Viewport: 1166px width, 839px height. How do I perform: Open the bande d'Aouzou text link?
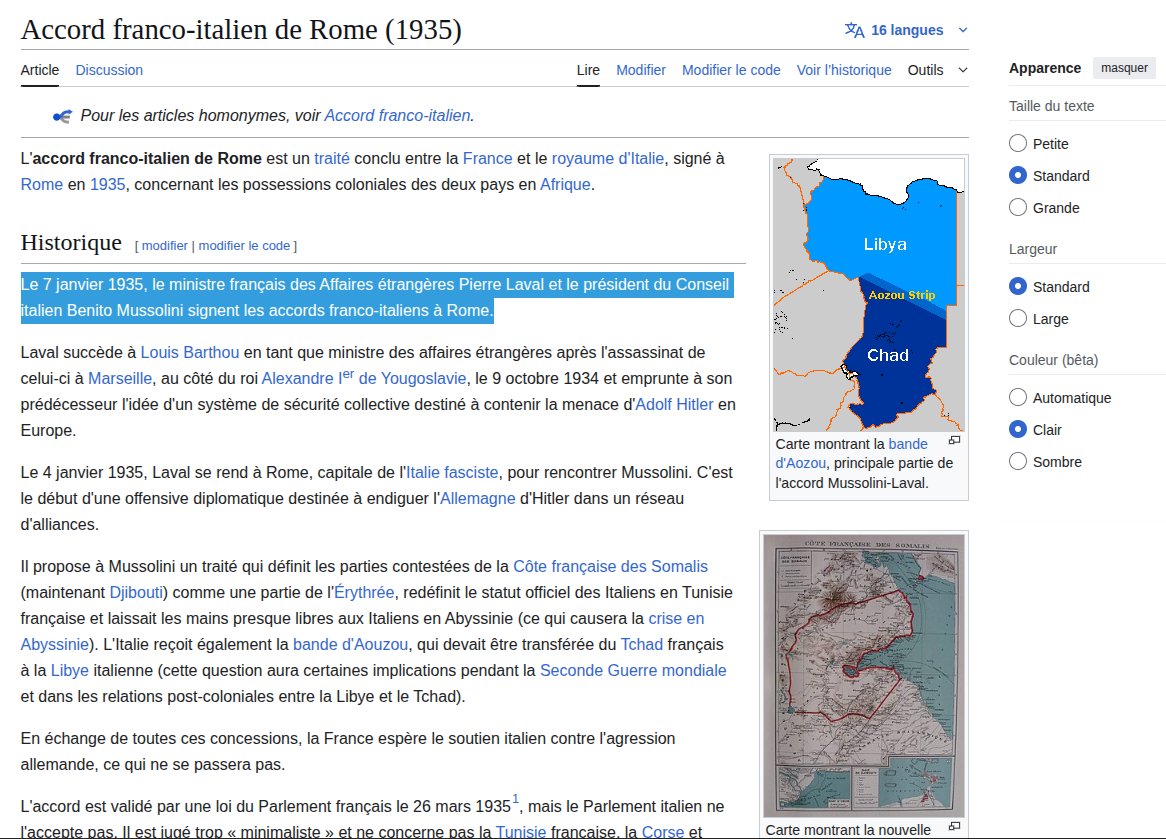tap(350, 645)
